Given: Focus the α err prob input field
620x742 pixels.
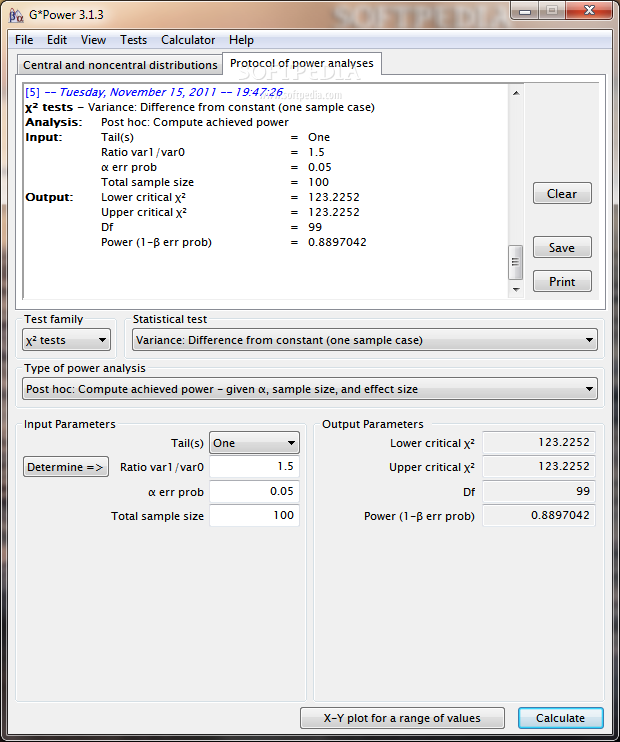Looking at the screenshot, I should click(x=254, y=491).
